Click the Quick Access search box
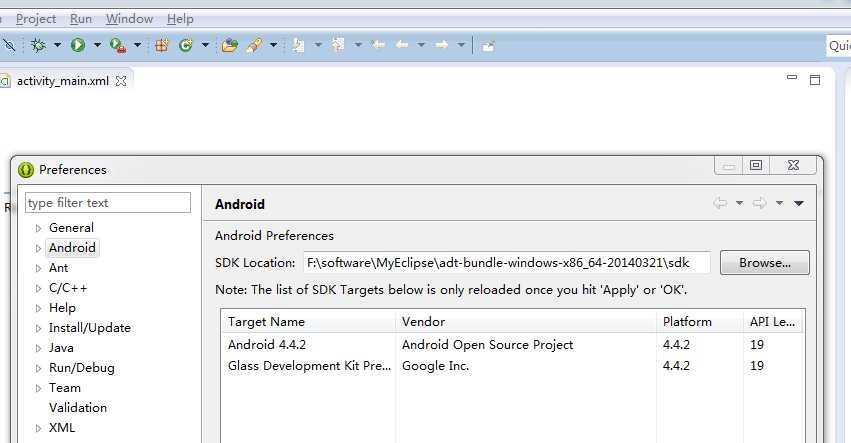Image resolution: width=851 pixels, height=443 pixels. pyautogui.click(x=839, y=46)
